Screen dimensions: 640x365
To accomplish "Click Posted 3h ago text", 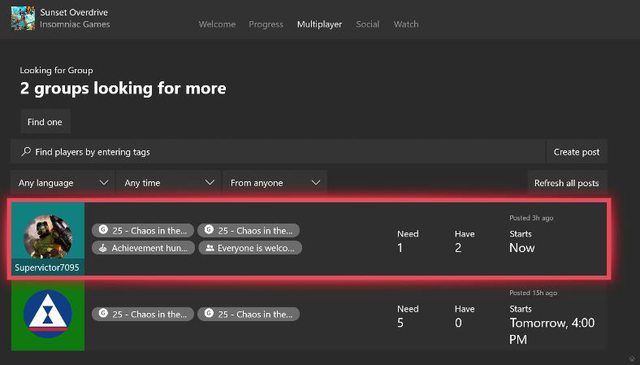I will pyautogui.click(x=531, y=218).
